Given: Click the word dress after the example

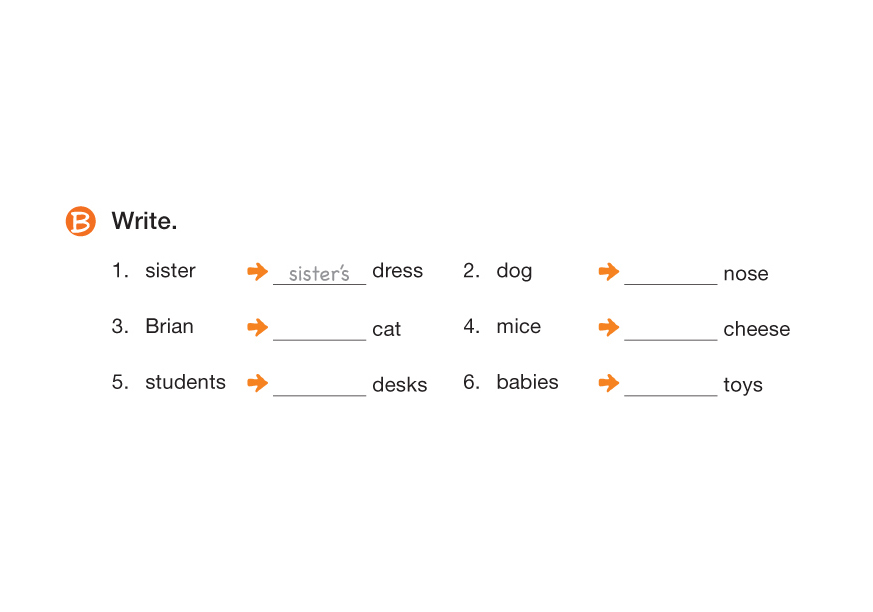Looking at the screenshot, I should click(397, 271).
